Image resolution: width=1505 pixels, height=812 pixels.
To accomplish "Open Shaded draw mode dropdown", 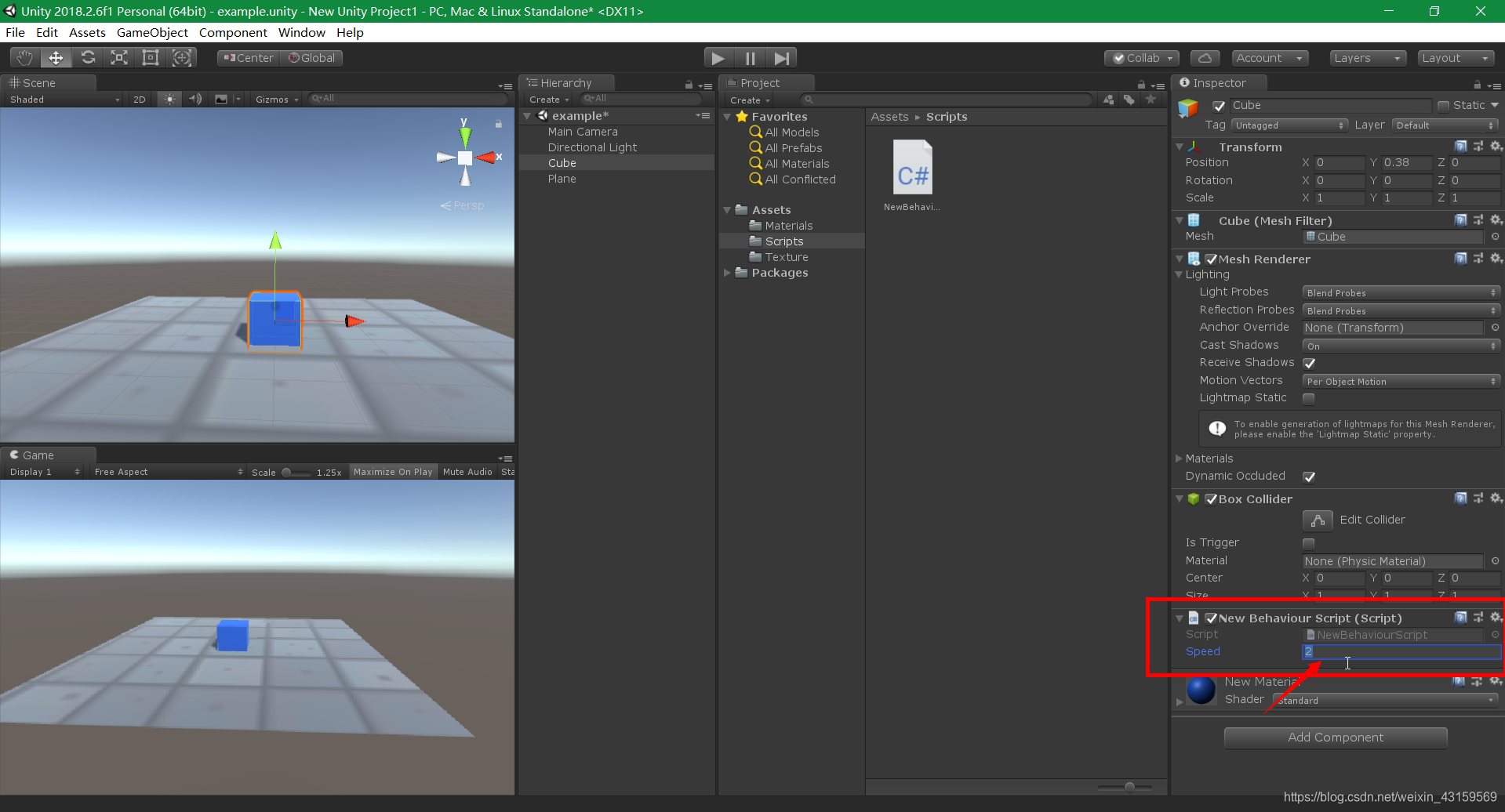I will (x=64, y=100).
